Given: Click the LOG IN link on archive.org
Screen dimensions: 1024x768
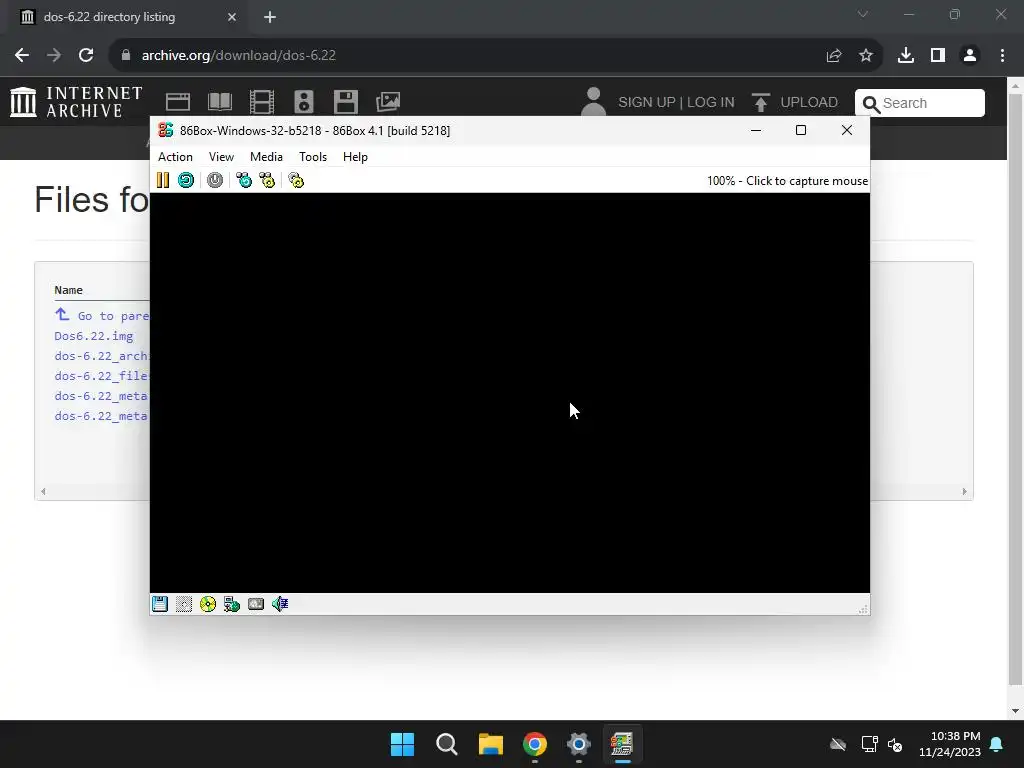Looking at the screenshot, I should tap(711, 103).
